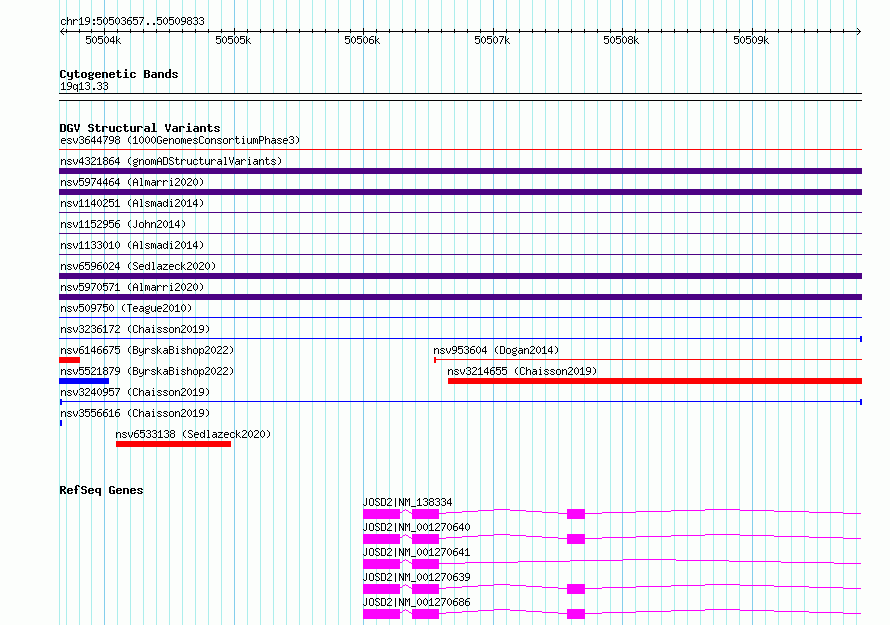Open nsv4321864 gnomADStructuralVariants variant
890x625 pixels.
point(171,161)
